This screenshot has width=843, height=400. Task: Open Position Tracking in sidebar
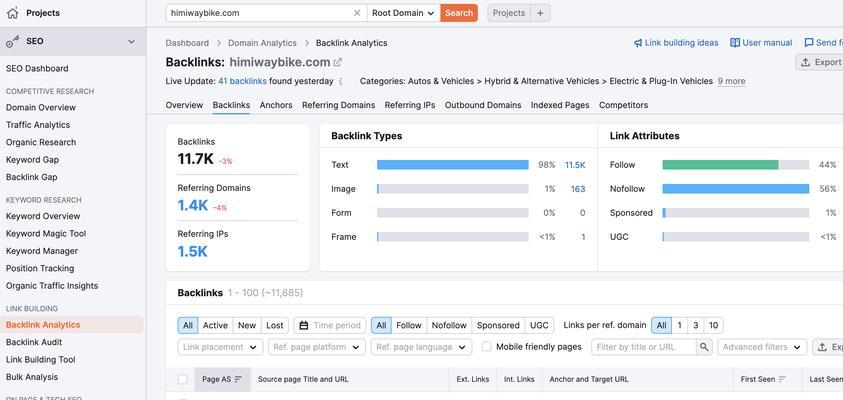click(40, 269)
